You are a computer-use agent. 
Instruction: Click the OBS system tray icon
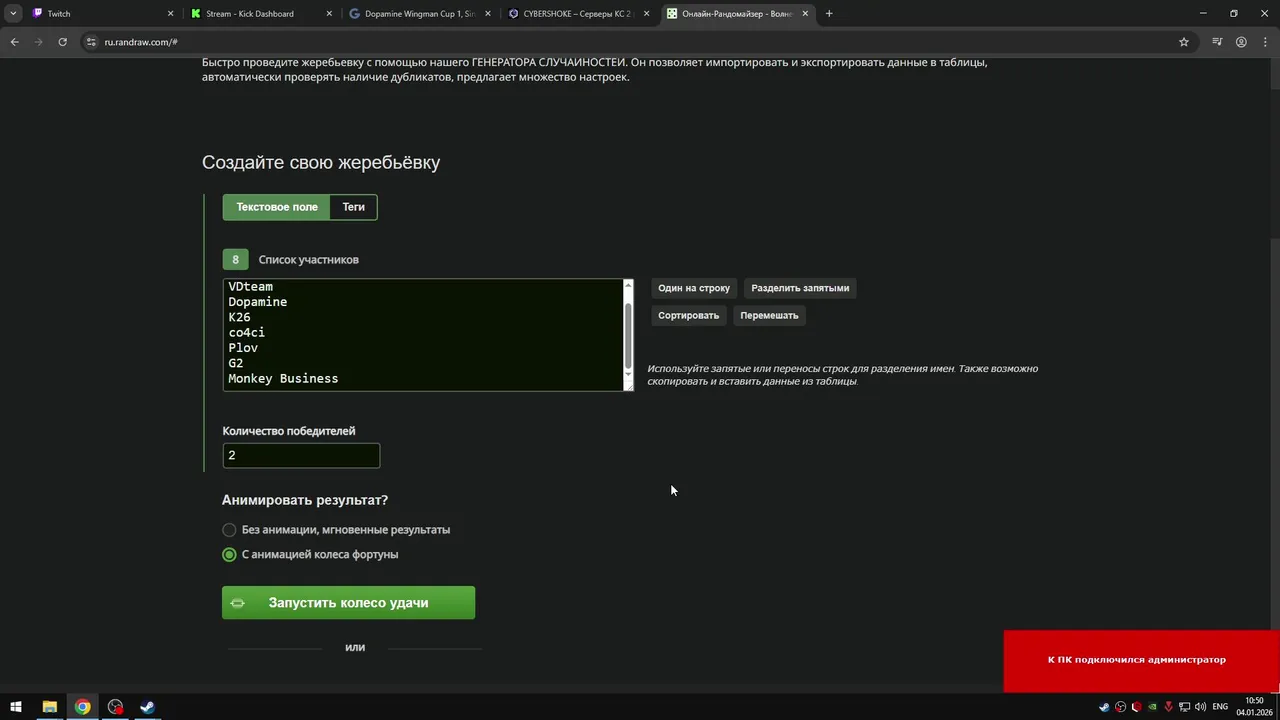pyautogui.click(x=1120, y=707)
